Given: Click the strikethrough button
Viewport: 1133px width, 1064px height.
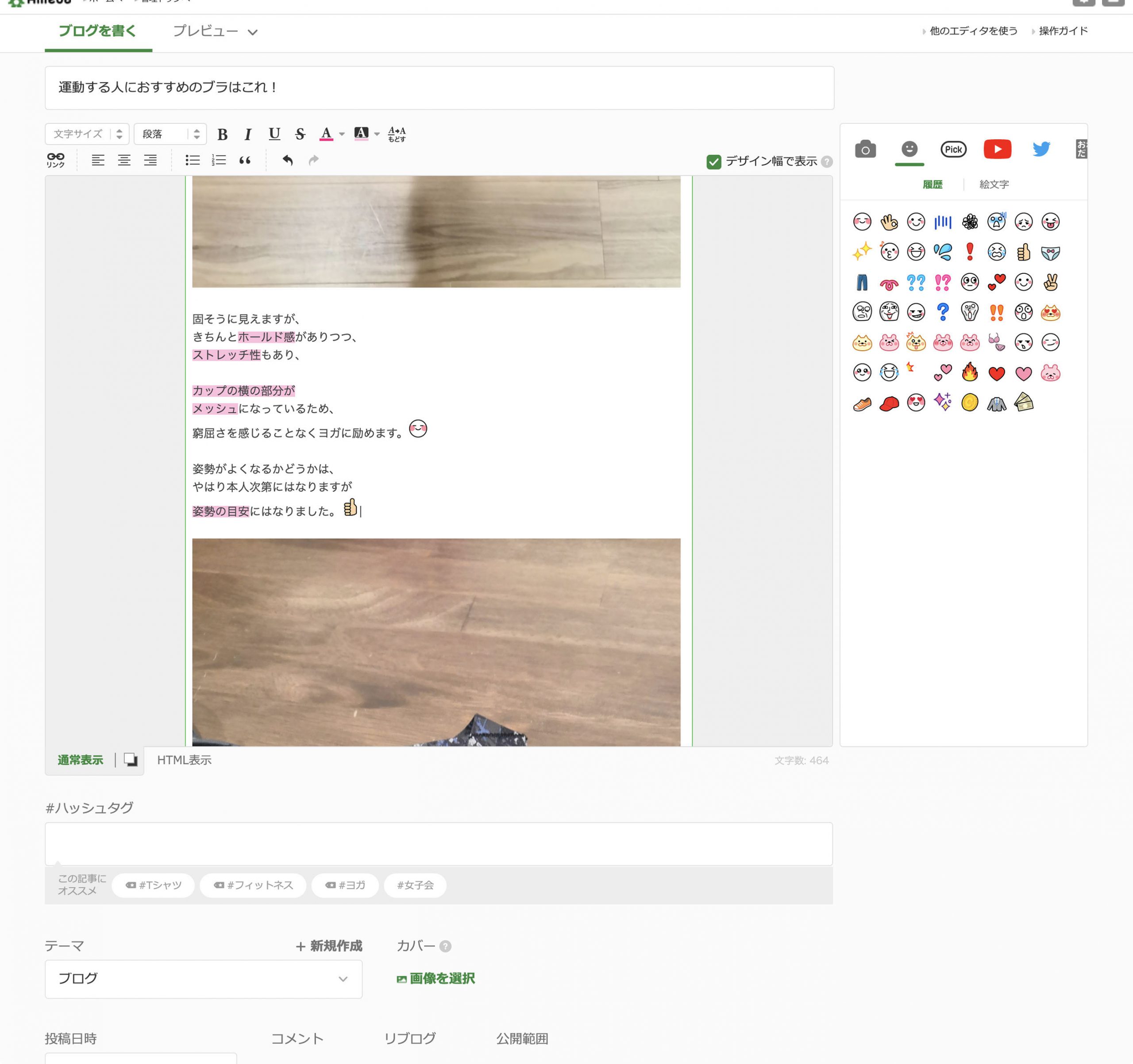Looking at the screenshot, I should [x=301, y=134].
